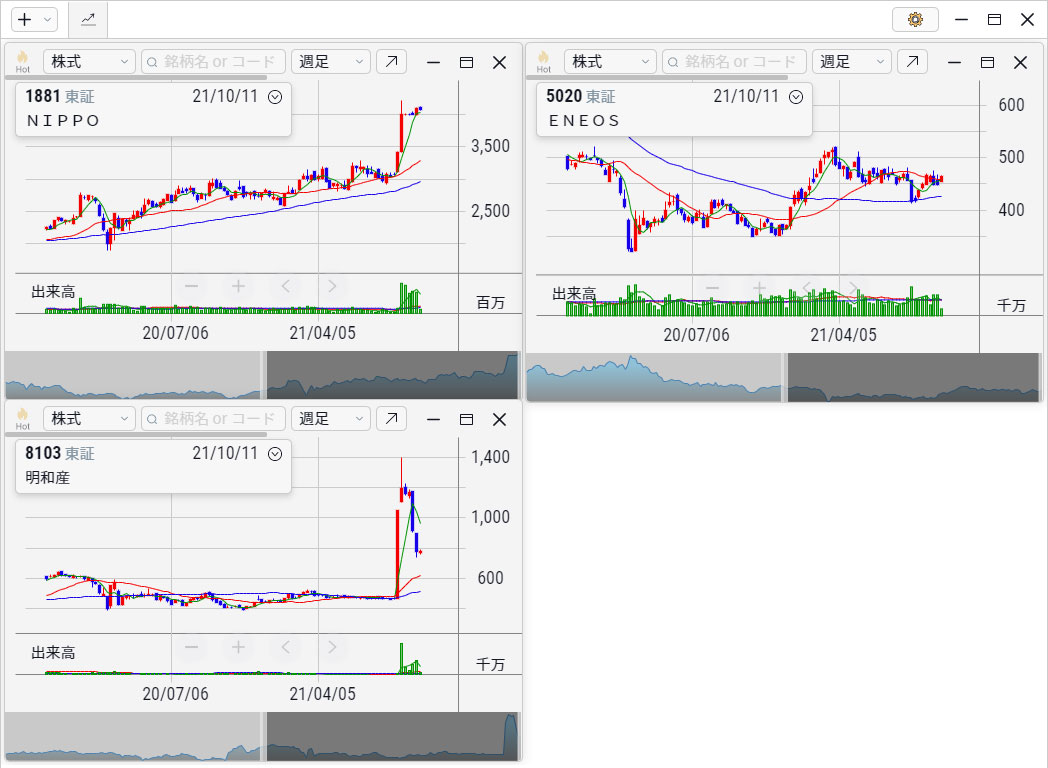
Task: Zoom out 明和産 chart with minus icon
Action: [192, 647]
